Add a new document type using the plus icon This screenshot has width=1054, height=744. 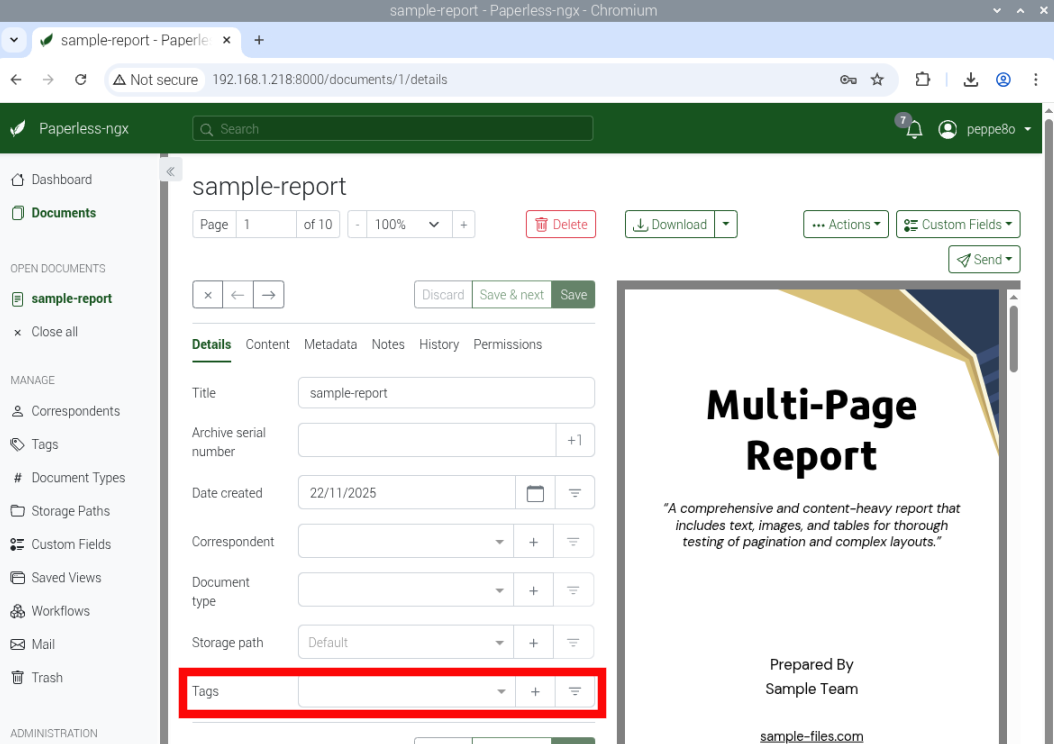533,589
